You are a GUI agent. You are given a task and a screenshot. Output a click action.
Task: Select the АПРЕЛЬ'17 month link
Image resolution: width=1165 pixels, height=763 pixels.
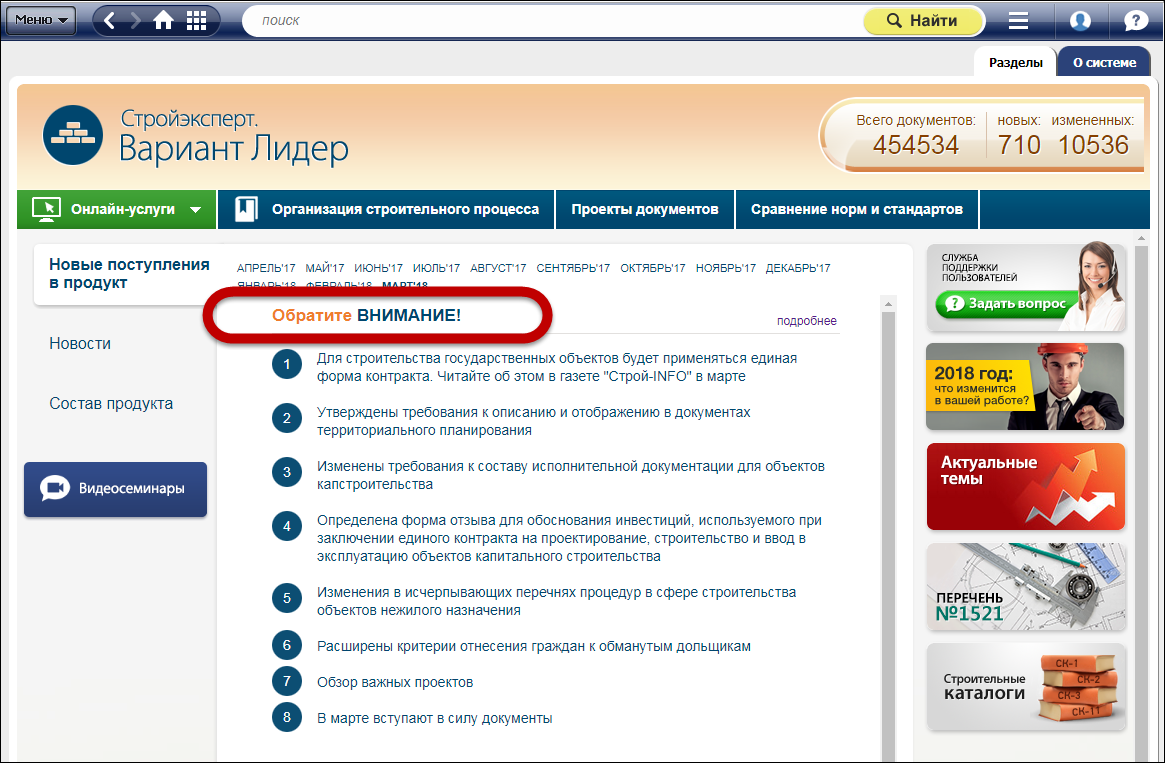coord(266,268)
